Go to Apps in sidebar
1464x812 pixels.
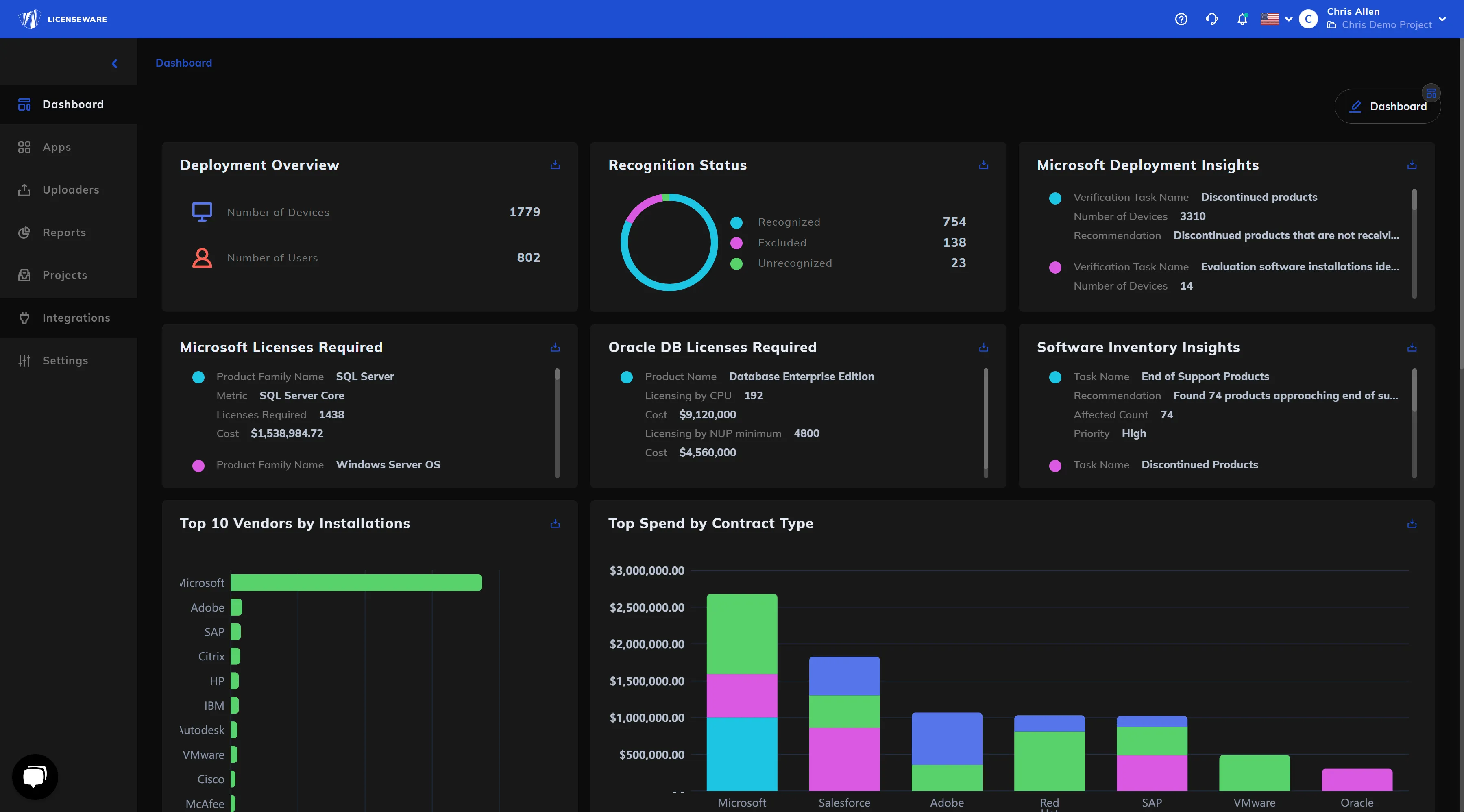57,147
